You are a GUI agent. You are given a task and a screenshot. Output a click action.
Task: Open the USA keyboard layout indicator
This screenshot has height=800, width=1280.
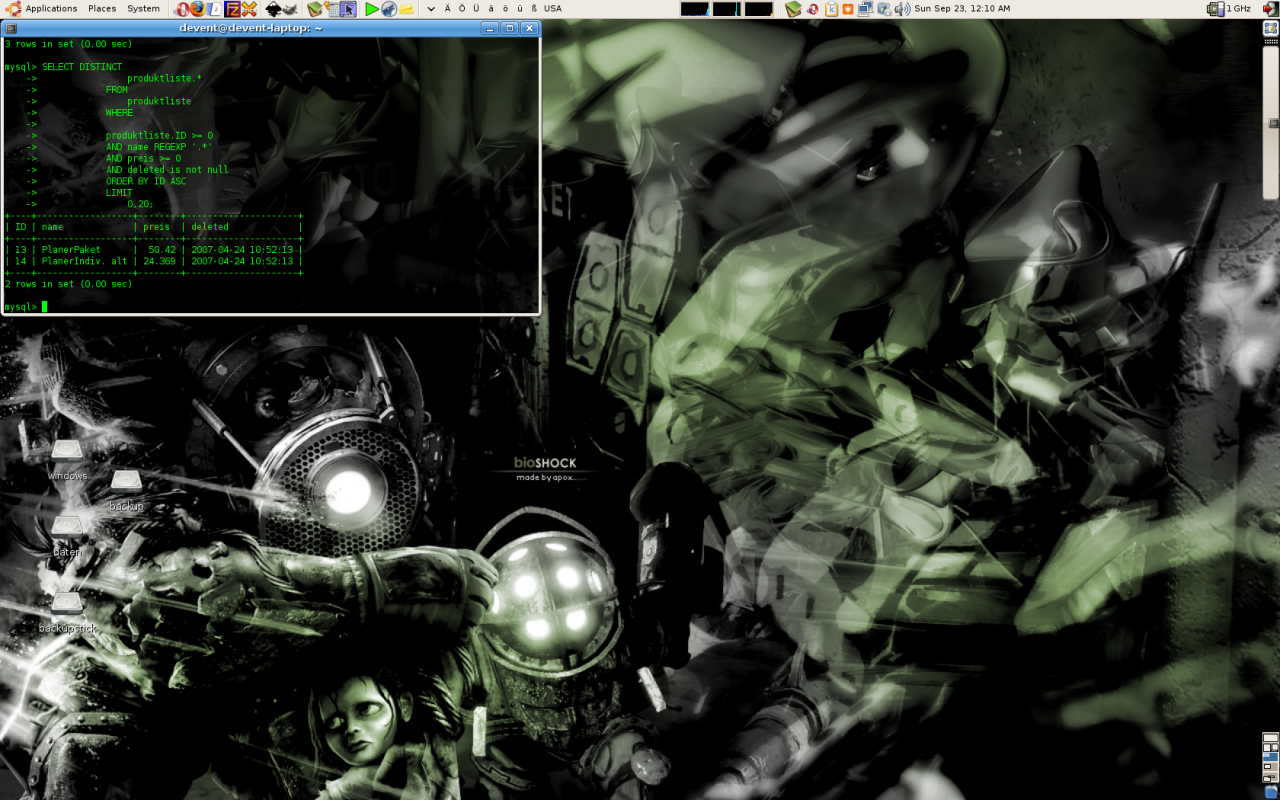pyautogui.click(x=553, y=9)
